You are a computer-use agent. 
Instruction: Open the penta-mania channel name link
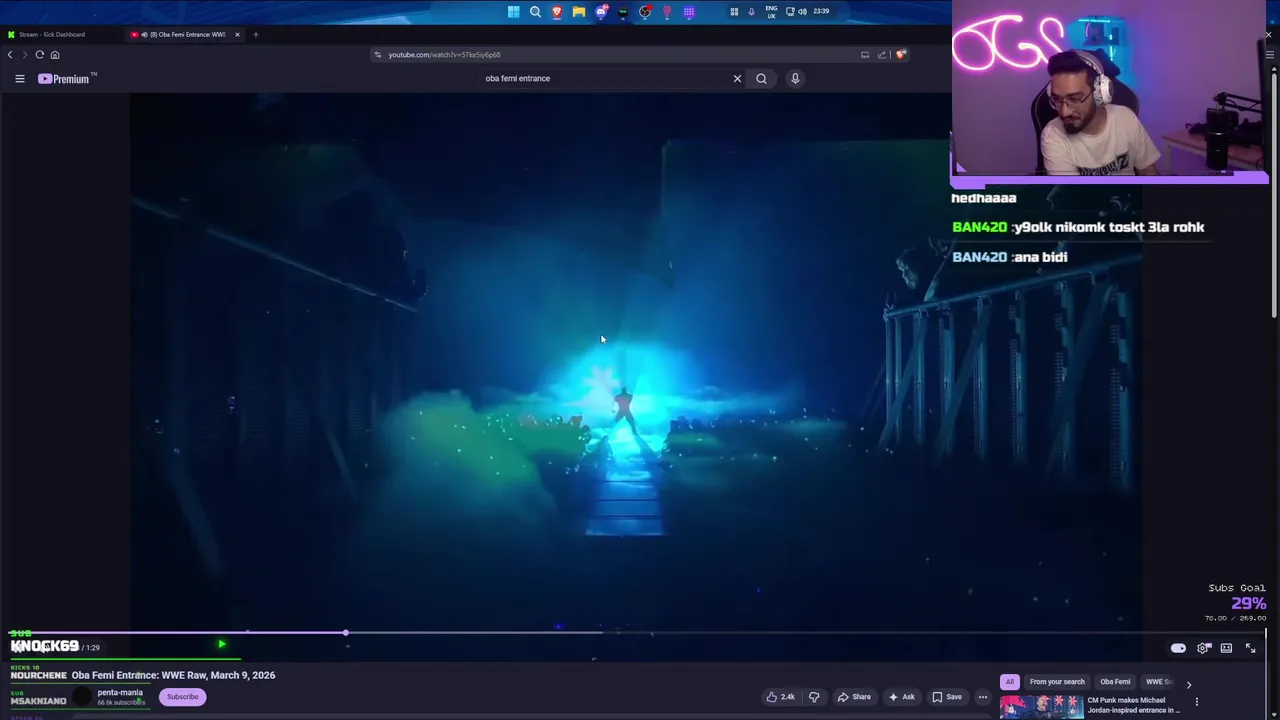120,692
